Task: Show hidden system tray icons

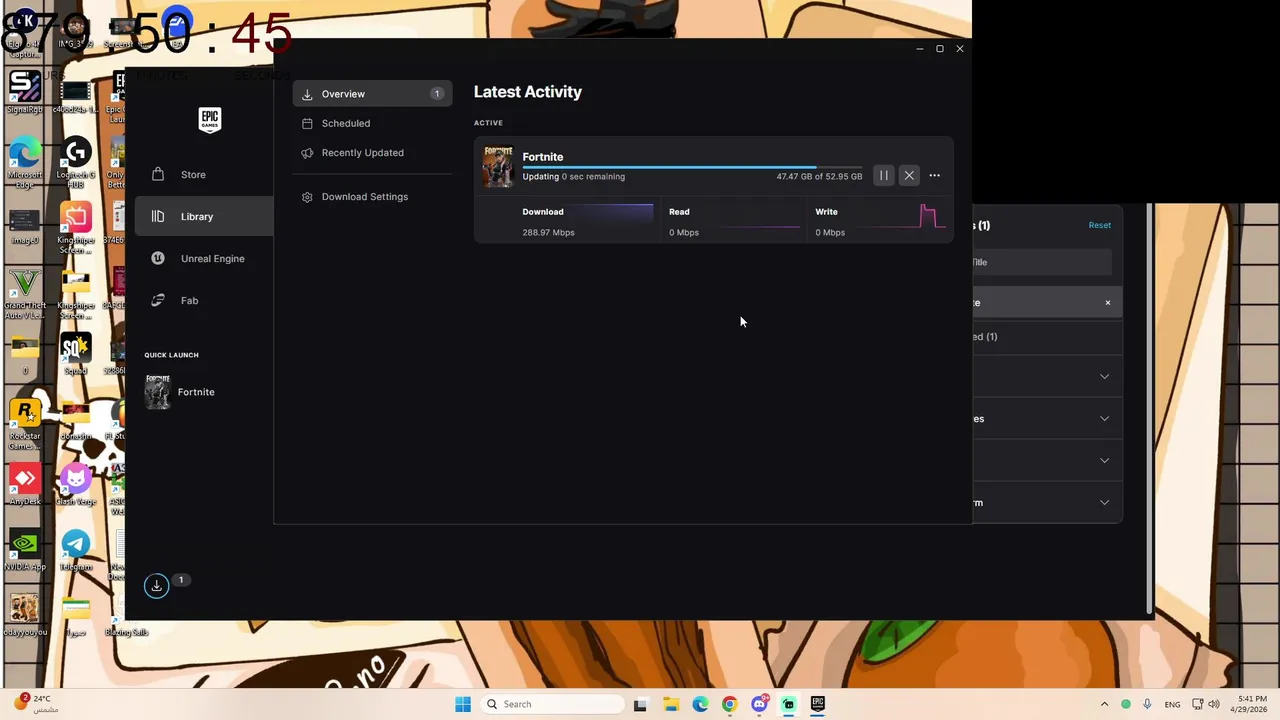Action: coord(1104,704)
